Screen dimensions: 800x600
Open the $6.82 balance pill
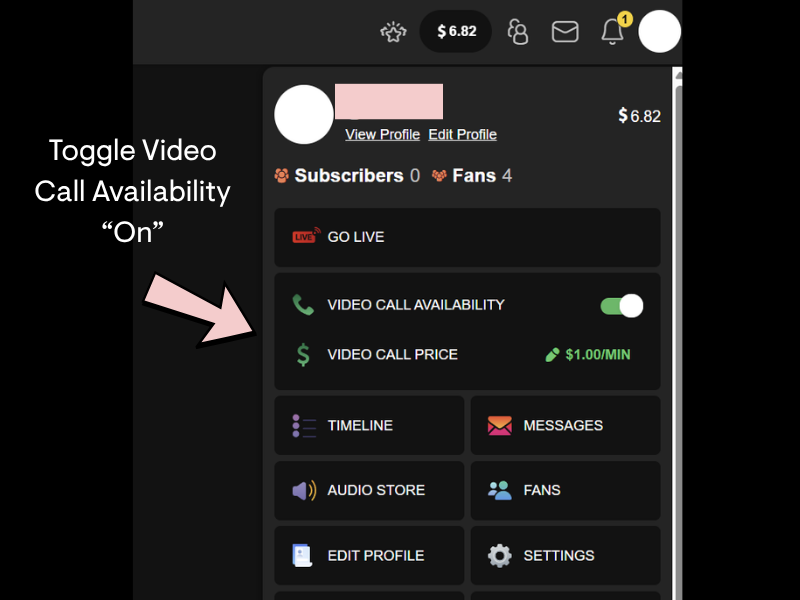(x=456, y=31)
